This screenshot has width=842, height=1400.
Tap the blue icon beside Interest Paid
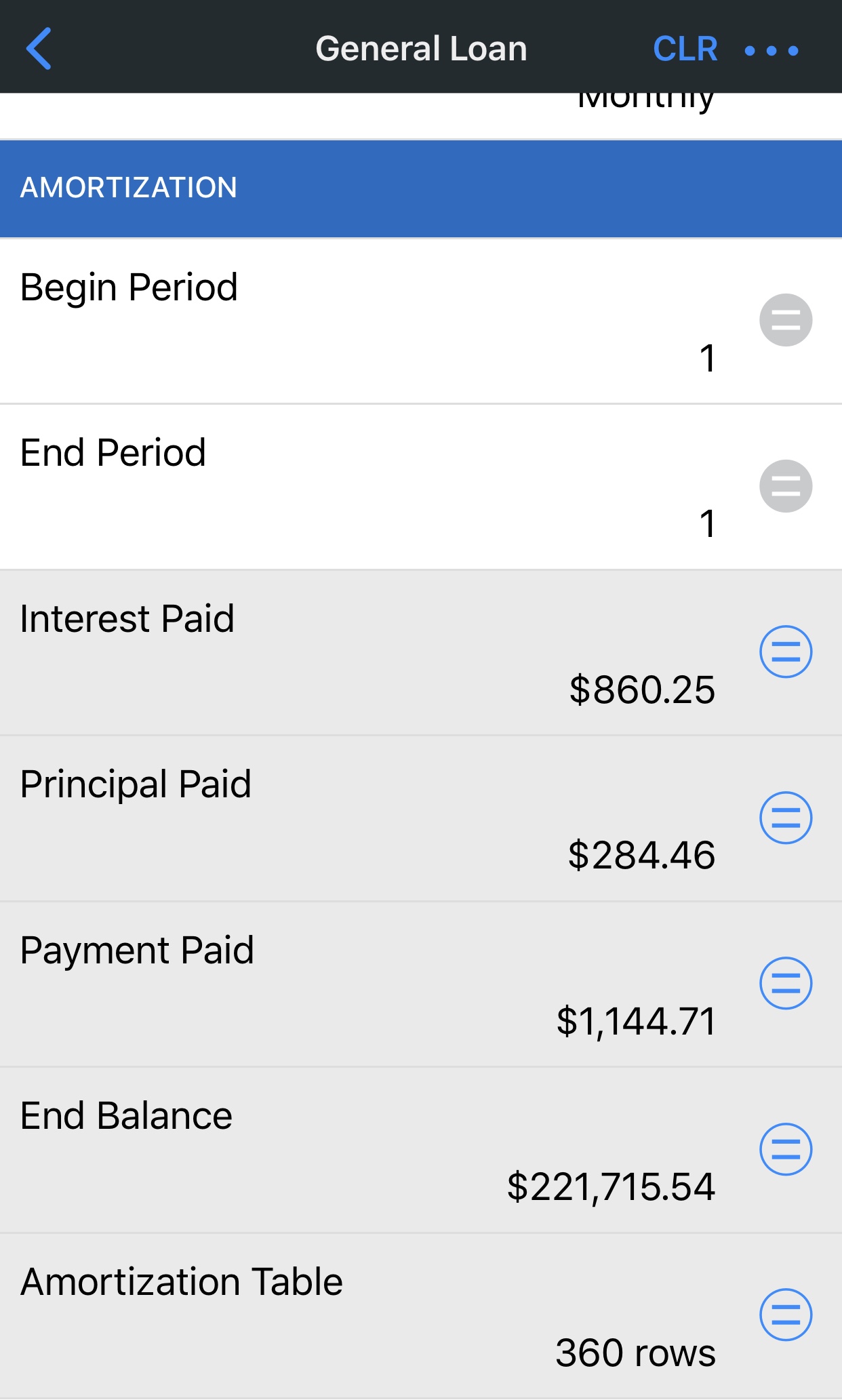[786, 652]
